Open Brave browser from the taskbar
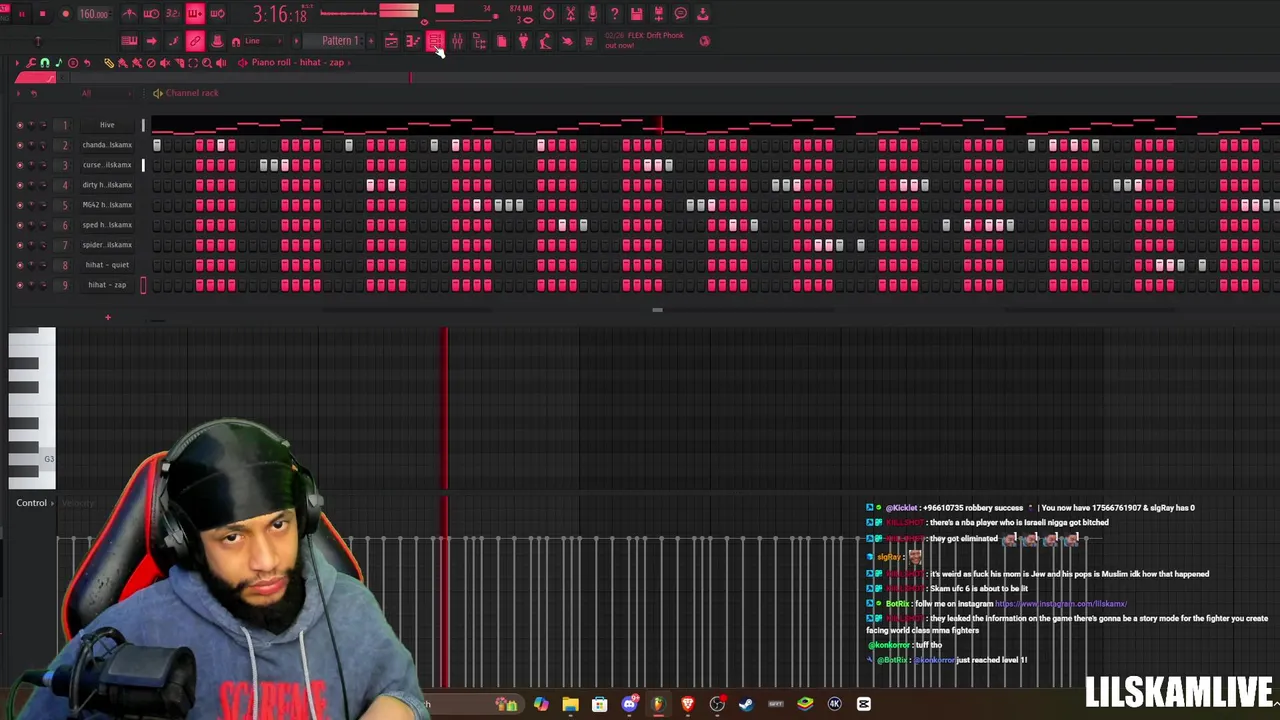The width and height of the screenshot is (1280, 720). click(x=688, y=704)
